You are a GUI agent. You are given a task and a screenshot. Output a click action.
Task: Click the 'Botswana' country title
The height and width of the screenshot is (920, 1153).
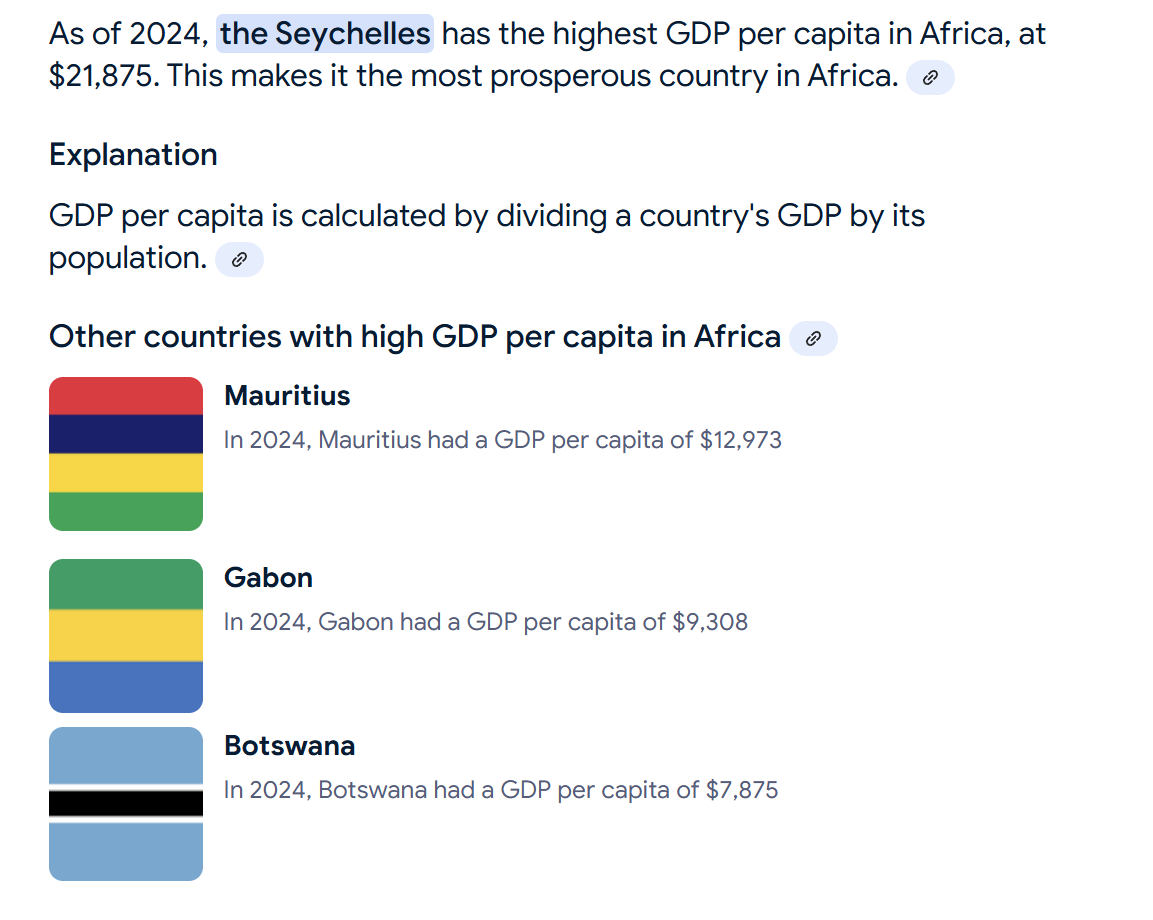(289, 746)
